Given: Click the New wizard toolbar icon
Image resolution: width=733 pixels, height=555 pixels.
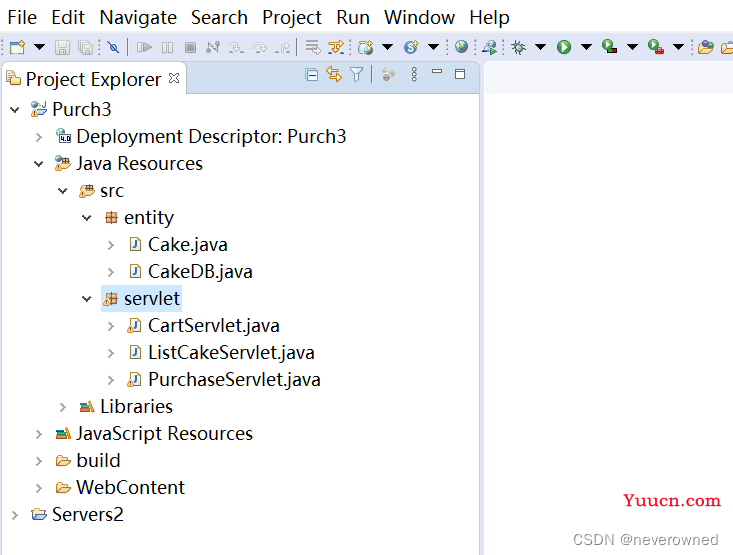Looking at the screenshot, I should tap(17, 47).
